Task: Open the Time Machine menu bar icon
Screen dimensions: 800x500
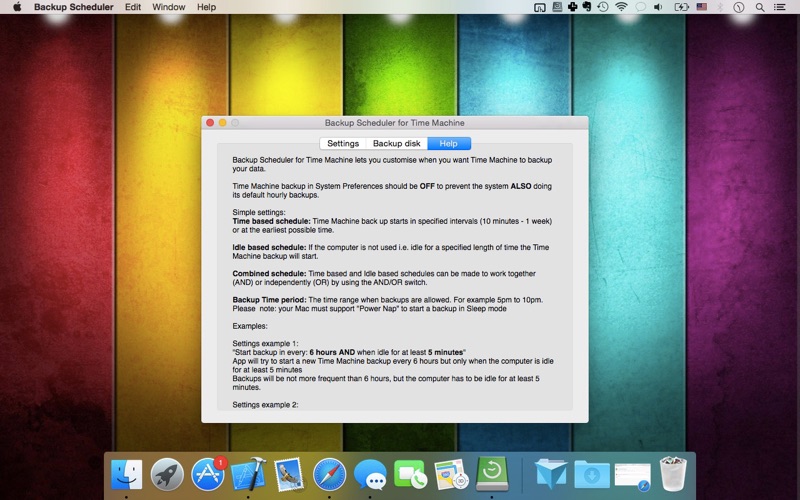Action: click(x=603, y=7)
